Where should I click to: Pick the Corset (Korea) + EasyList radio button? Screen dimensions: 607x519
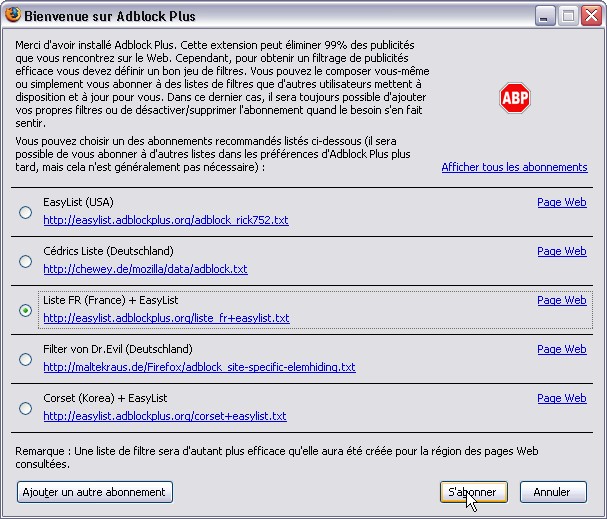pyautogui.click(x=26, y=408)
